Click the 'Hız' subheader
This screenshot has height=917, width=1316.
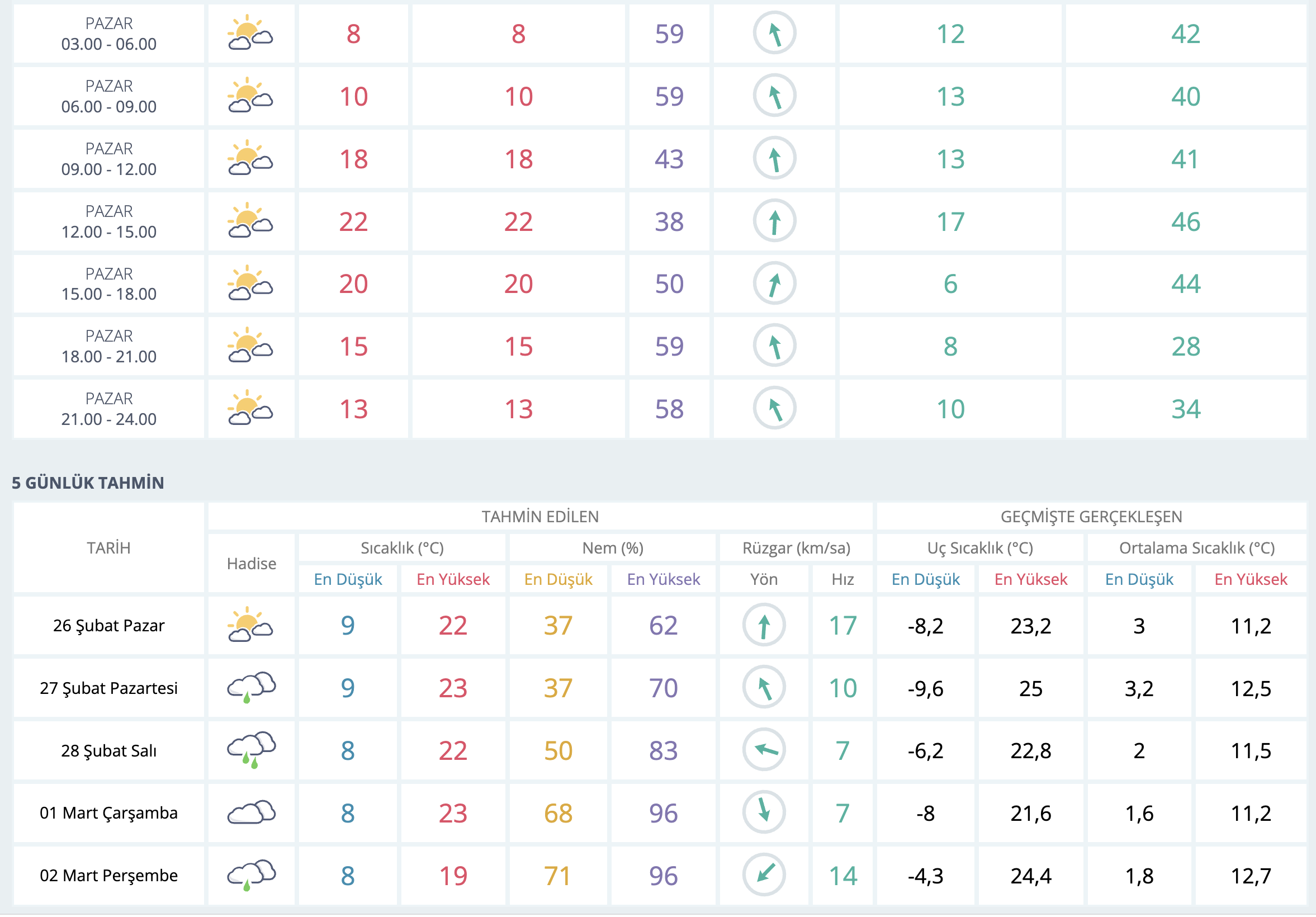click(842, 579)
